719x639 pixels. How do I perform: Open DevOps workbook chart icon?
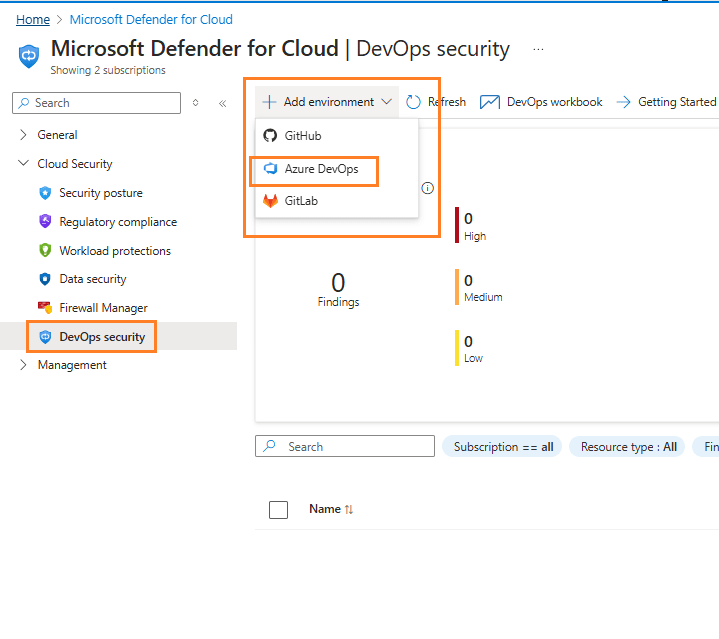pos(490,102)
